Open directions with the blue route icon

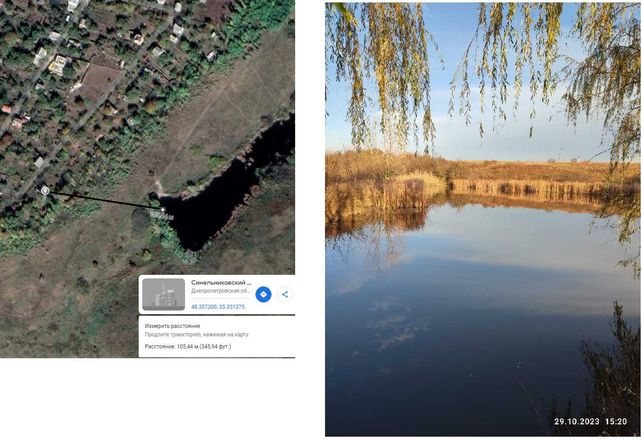263,294
